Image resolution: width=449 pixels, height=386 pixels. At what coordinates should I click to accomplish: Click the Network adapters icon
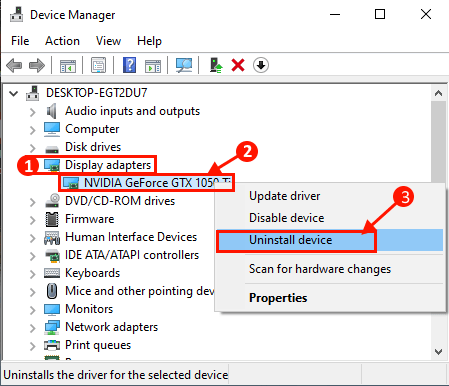(x=52, y=327)
